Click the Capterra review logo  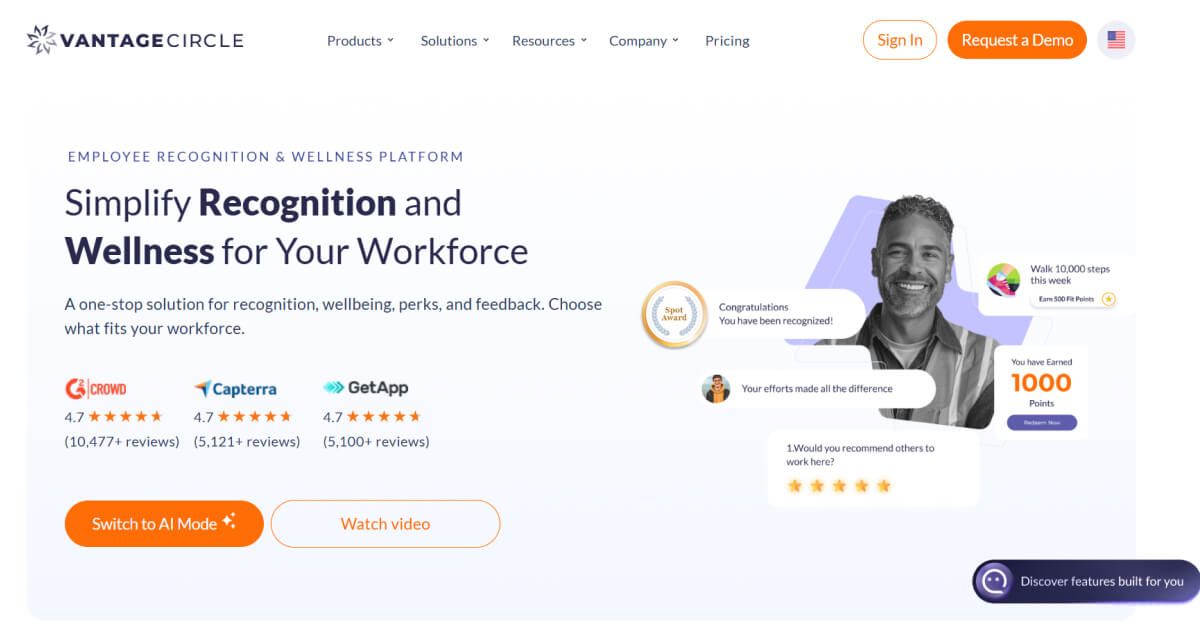pyautogui.click(x=234, y=389)
